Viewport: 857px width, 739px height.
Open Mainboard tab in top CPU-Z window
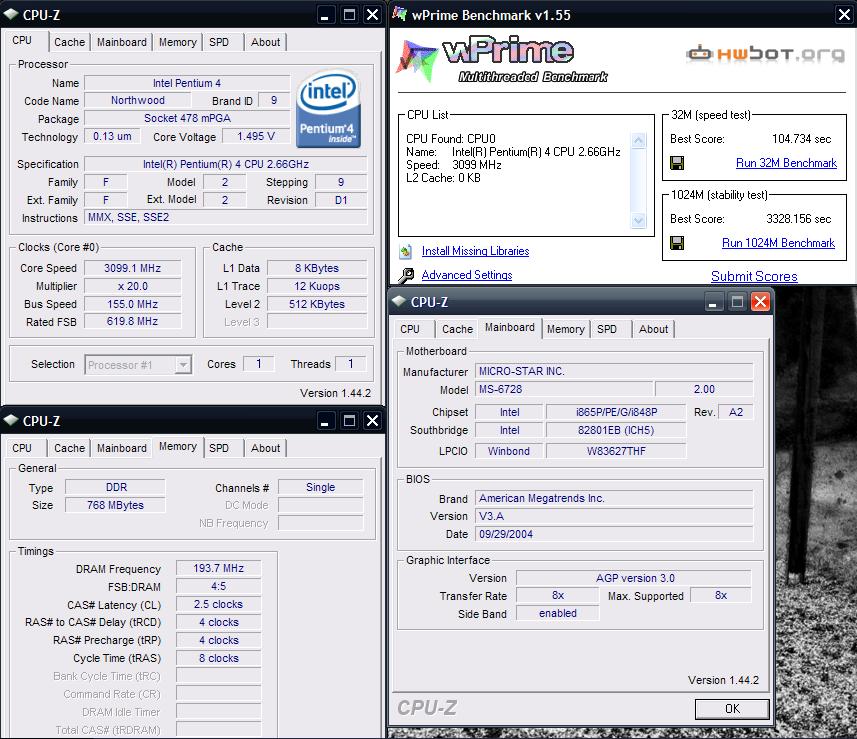pyautogui.click(x=122, y=42)
